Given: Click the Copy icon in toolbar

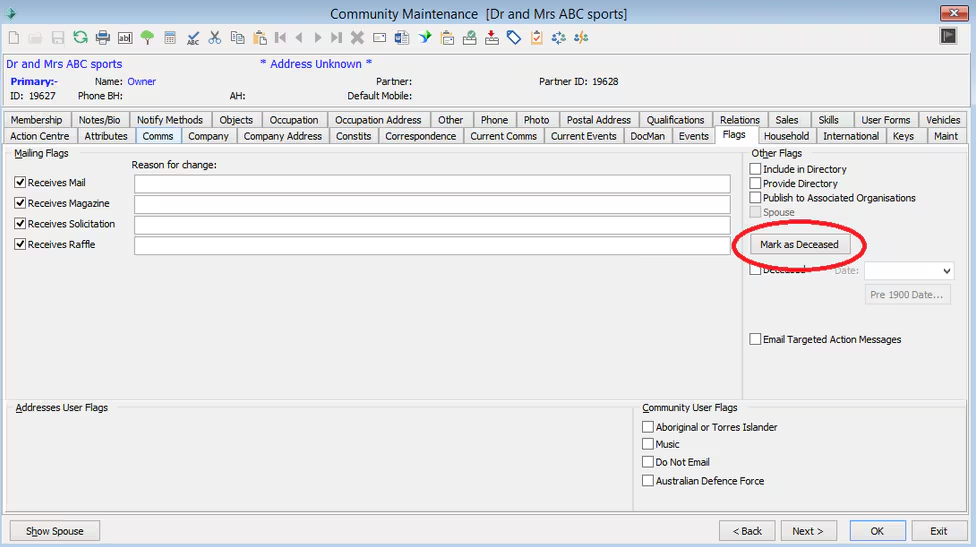Looking at the screenshot, I should (x=237, y=38).
